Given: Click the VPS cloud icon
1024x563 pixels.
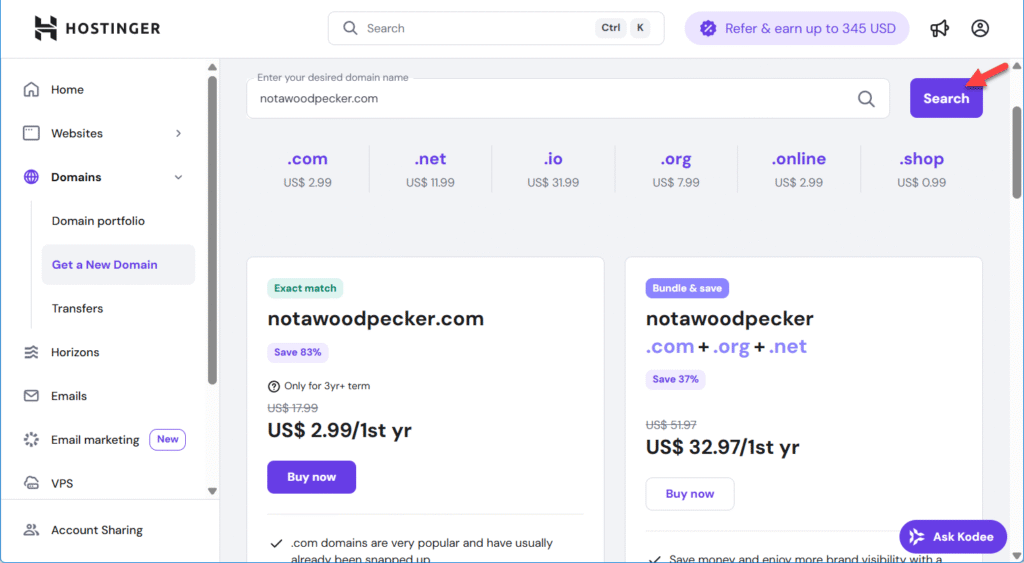Looking at the screenshot, I should click(31, 483).
